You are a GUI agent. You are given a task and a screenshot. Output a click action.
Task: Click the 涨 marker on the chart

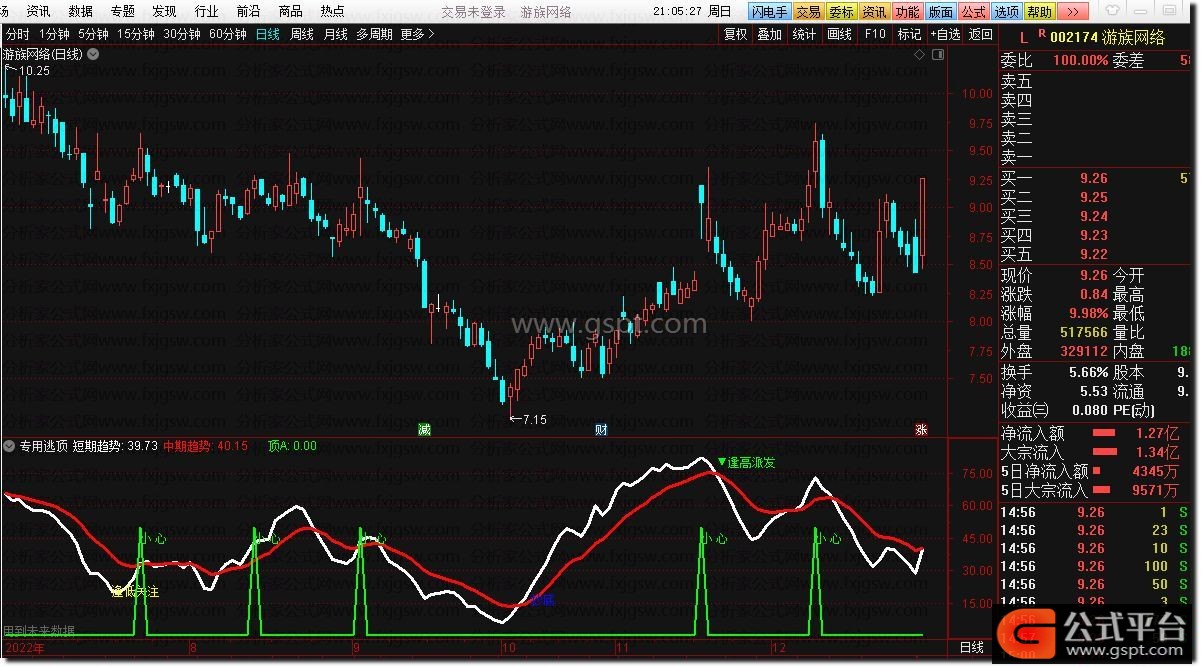pyautogui.click(x=921, y=430)
